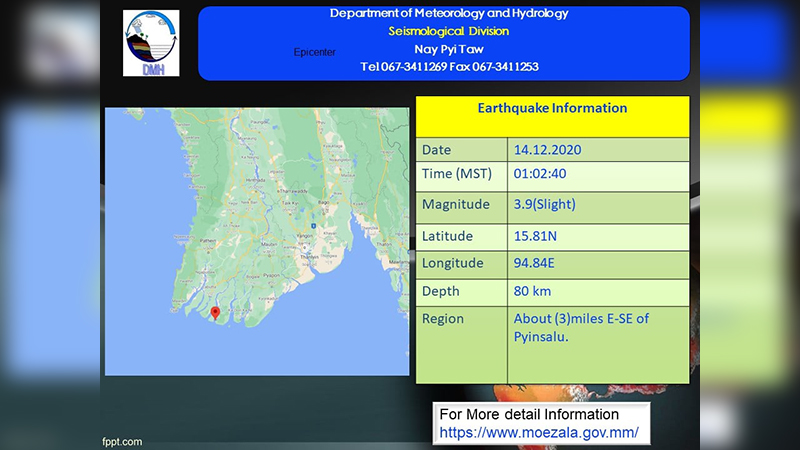Select the Tel and Fax number line
This screenshot has height=450, width=800.
449,67
